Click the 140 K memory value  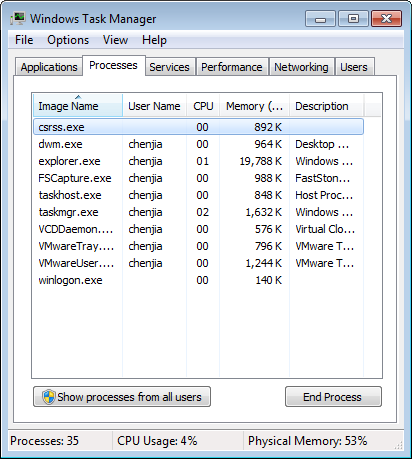tap(269, 280)
